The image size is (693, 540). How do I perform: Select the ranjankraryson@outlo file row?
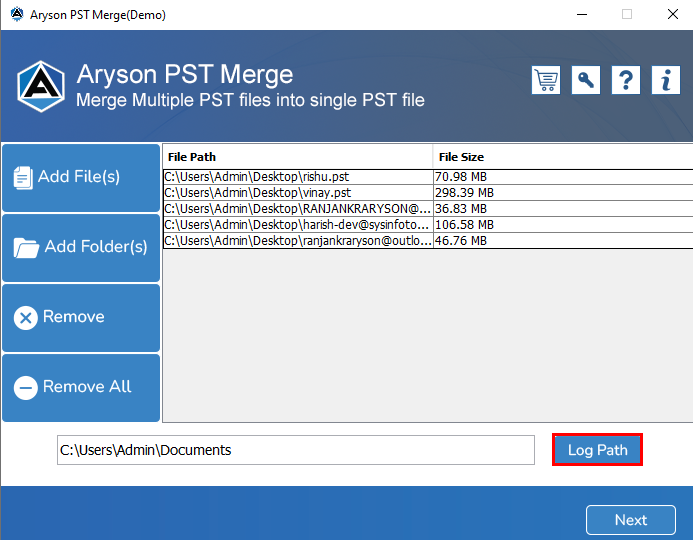(x=428, y=240)
